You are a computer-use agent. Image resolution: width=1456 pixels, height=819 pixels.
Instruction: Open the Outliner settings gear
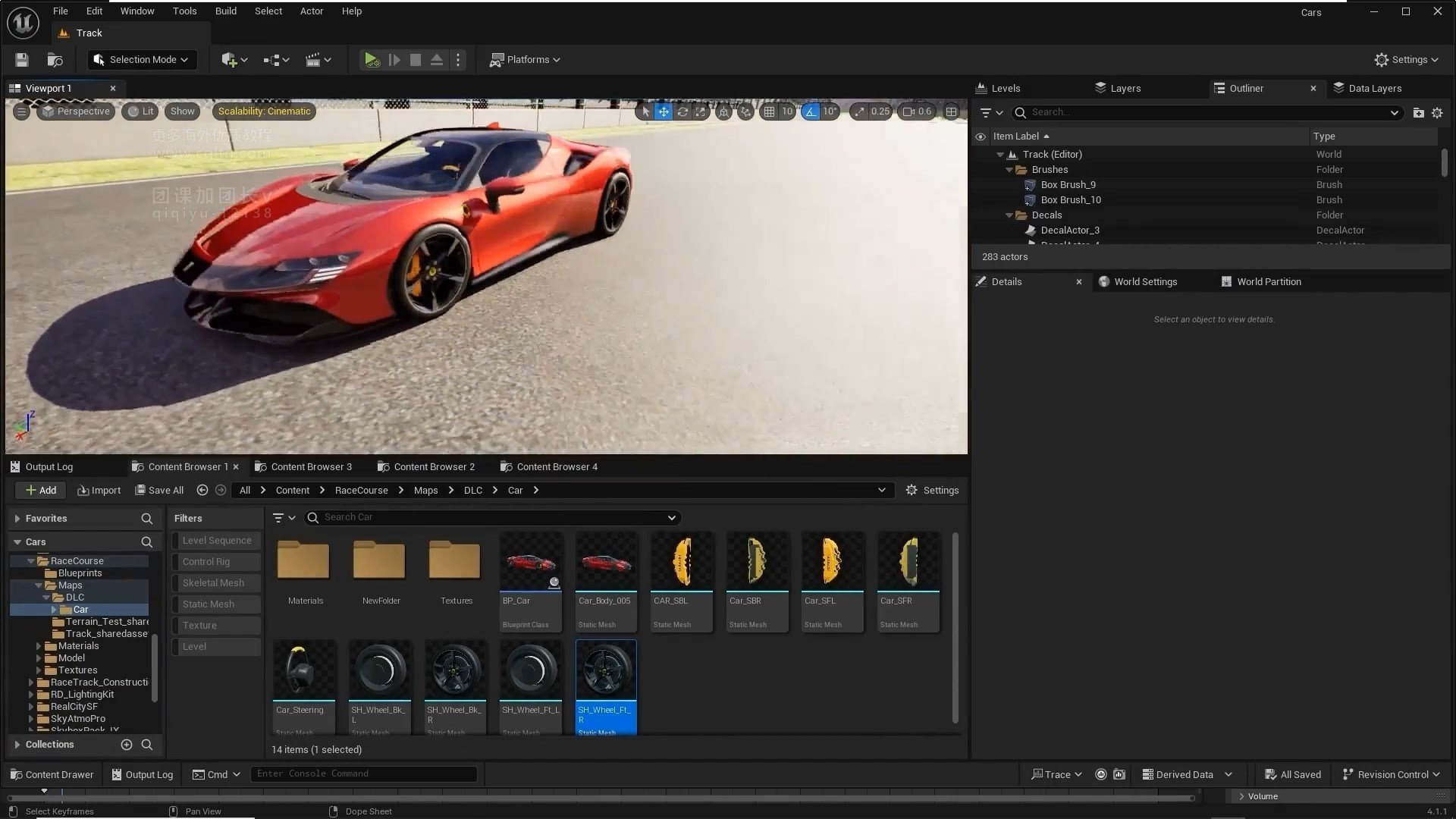point(1437,112)
